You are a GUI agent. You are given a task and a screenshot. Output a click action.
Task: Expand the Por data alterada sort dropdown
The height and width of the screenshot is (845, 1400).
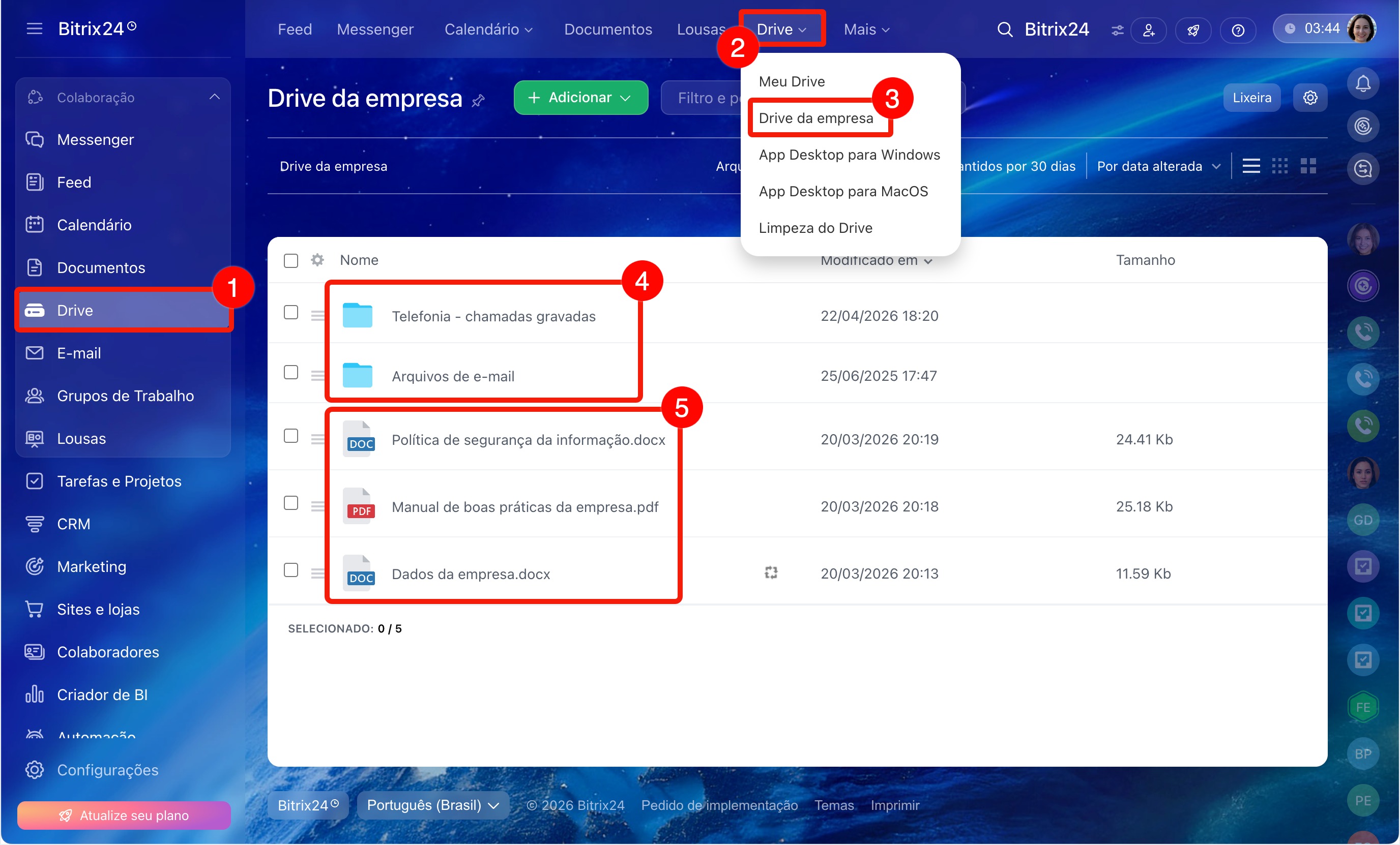pyautogui.click(x=1158, y=166)
